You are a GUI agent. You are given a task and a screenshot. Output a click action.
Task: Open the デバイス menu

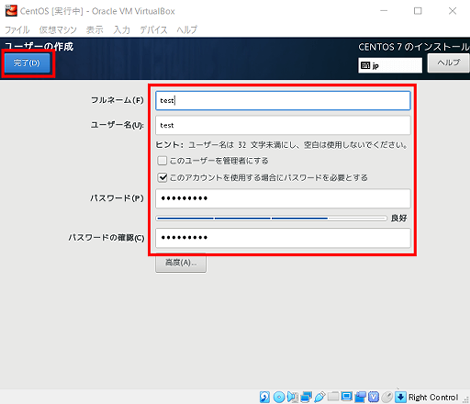[153, 30]
